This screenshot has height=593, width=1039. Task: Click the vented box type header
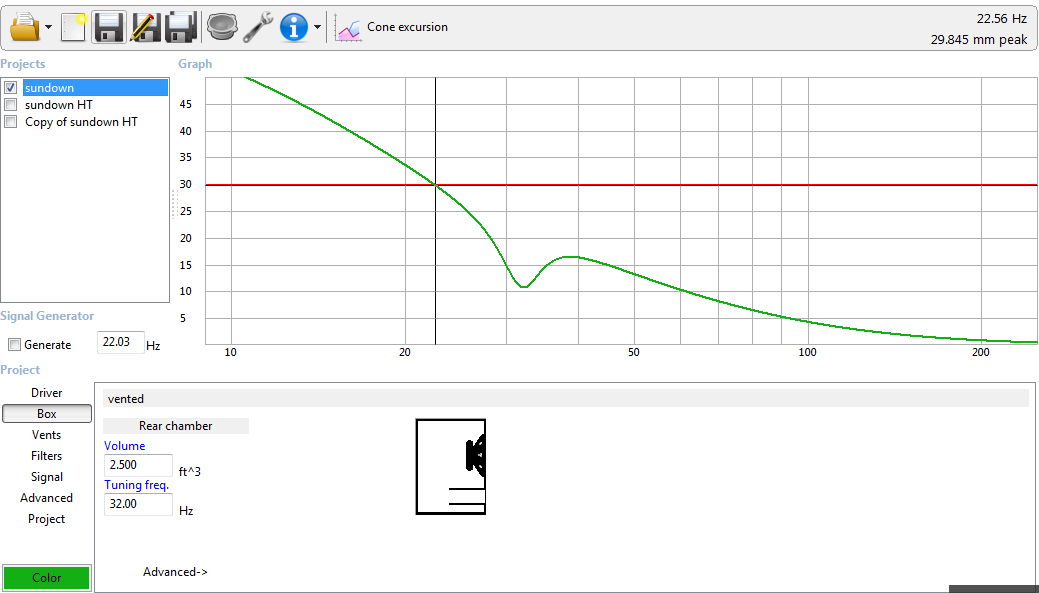pos(565,399)
